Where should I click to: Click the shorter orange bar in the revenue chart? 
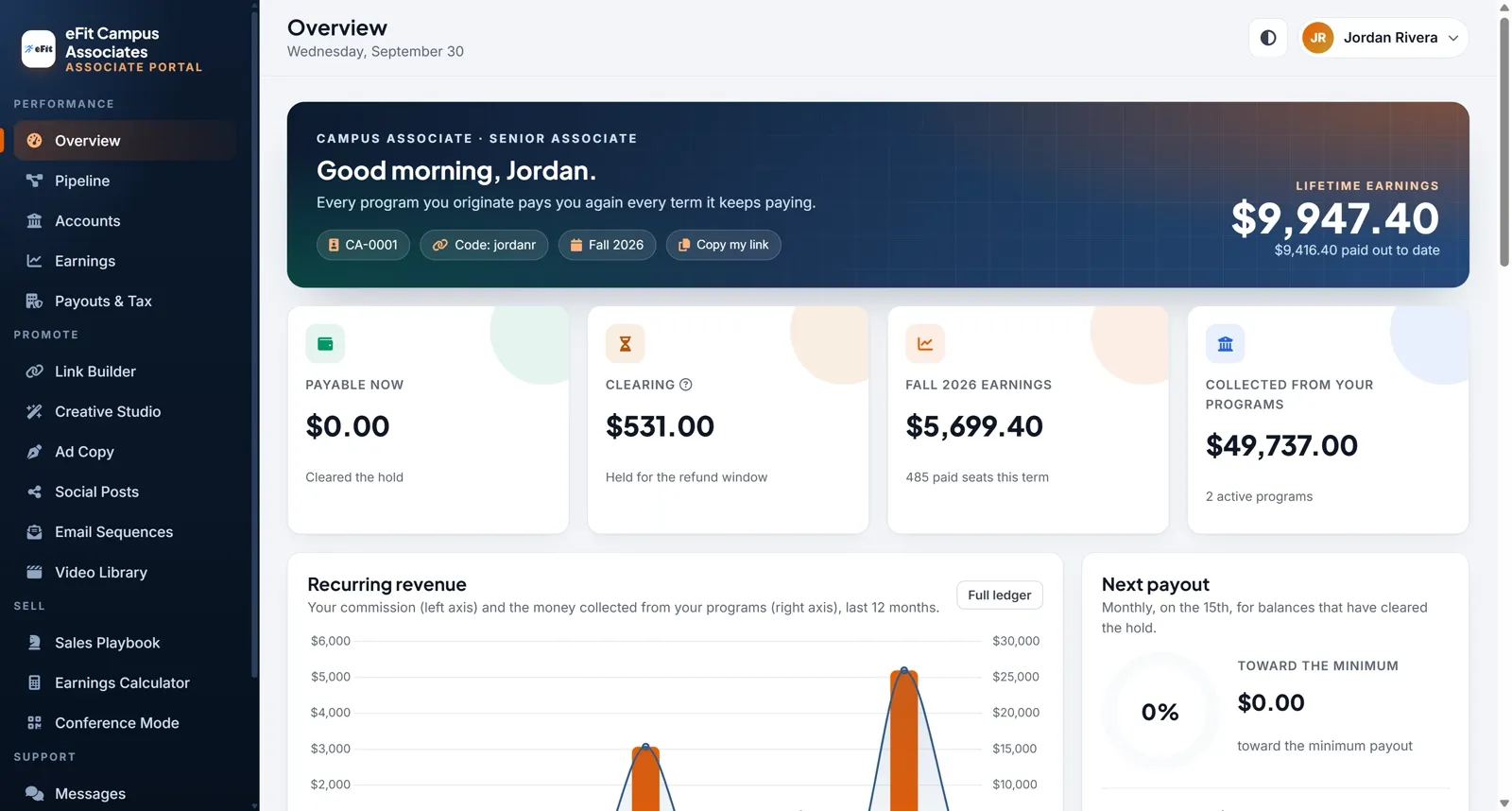click(x=645, y=778)
